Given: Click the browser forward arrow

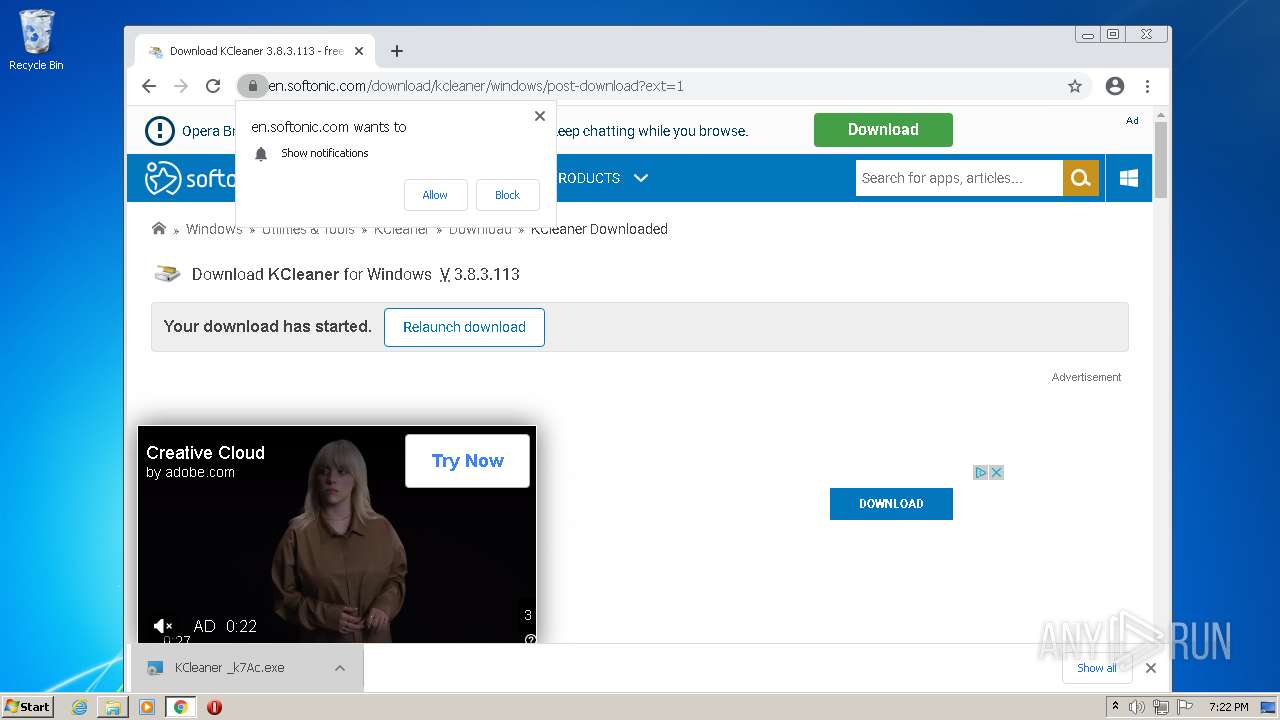Looking at the screenshot, I should point(181,86).
